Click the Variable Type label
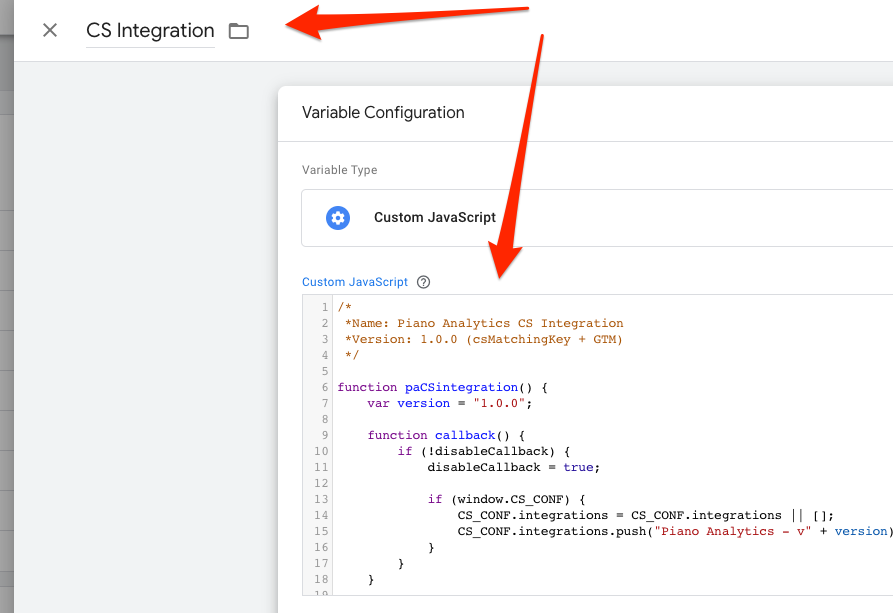Image resolution: width=893 pixels, height=613 pixels. tap(339, 170)
